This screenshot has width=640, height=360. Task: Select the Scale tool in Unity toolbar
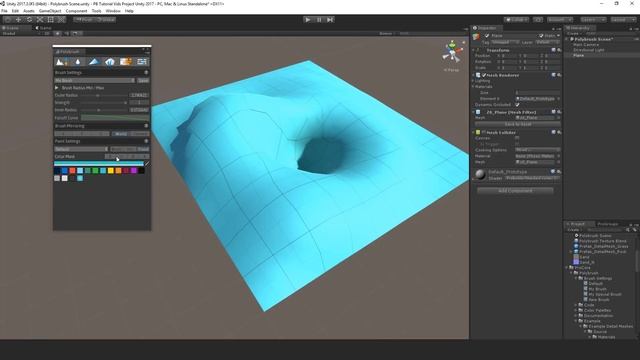(x=40, y=20)
